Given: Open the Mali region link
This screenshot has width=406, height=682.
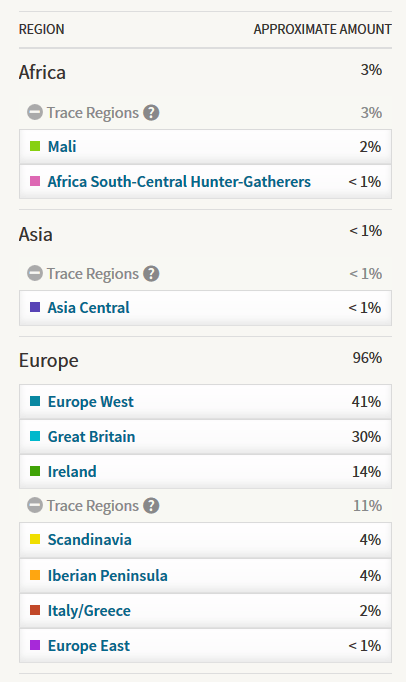Looking at the screenshot, I should 62,147.
